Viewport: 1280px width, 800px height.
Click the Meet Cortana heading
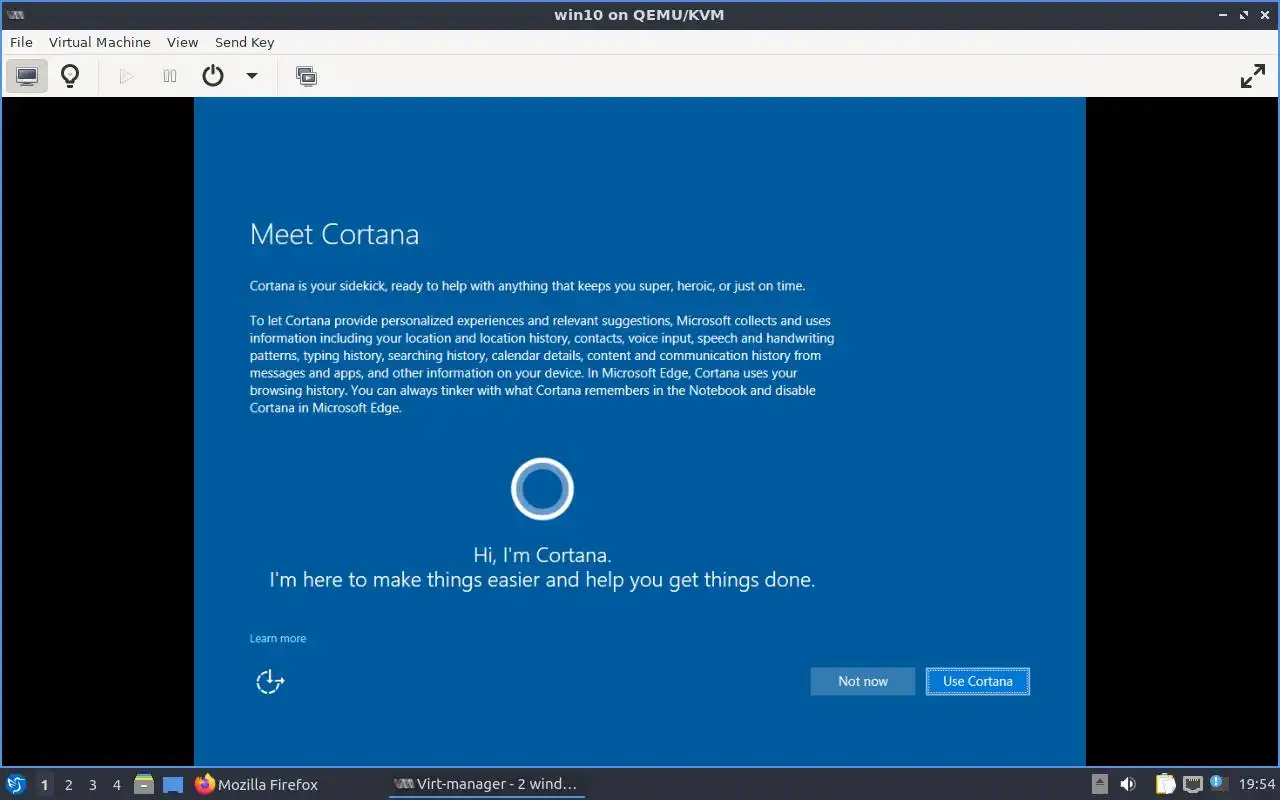click(x=334, y=234)
